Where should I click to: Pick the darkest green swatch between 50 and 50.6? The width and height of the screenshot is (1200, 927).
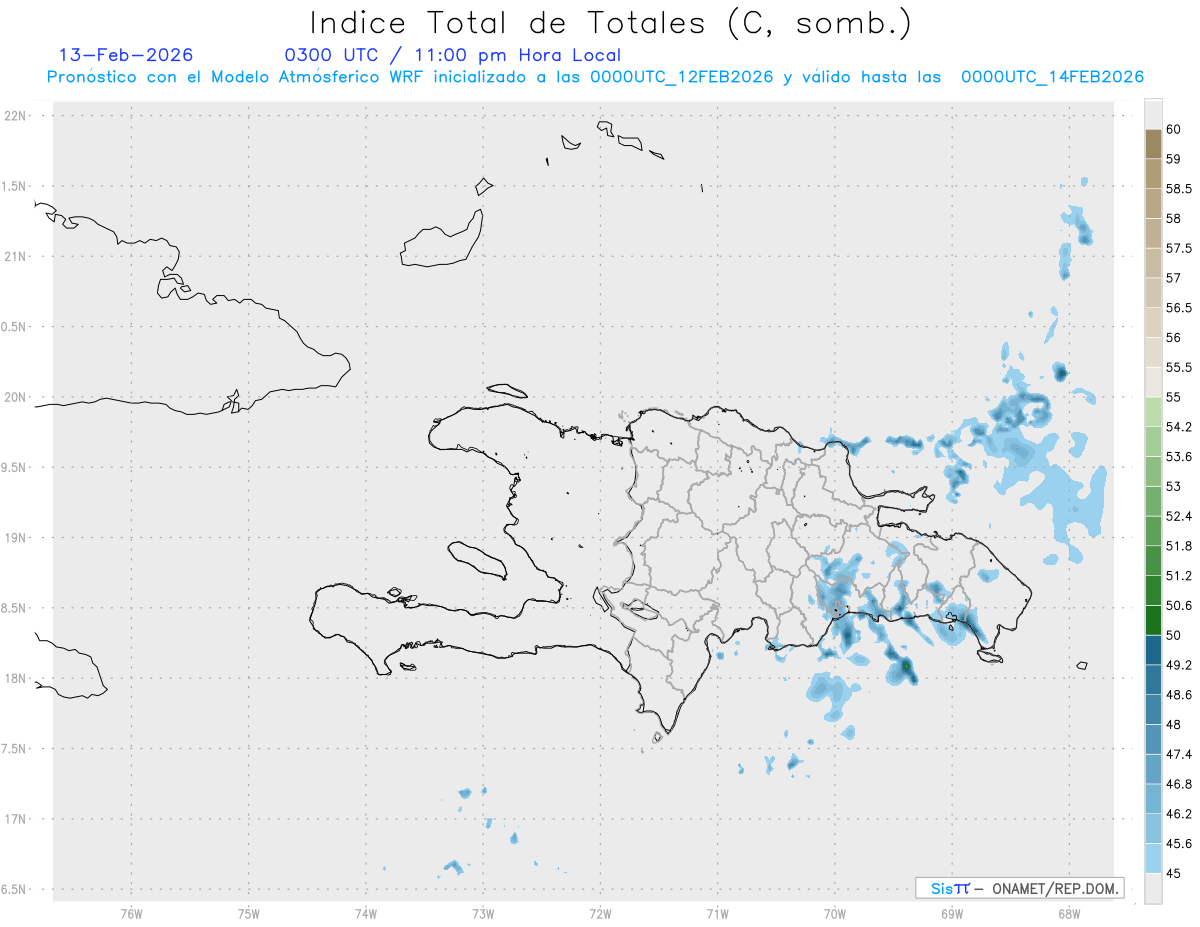point(1153,620)
